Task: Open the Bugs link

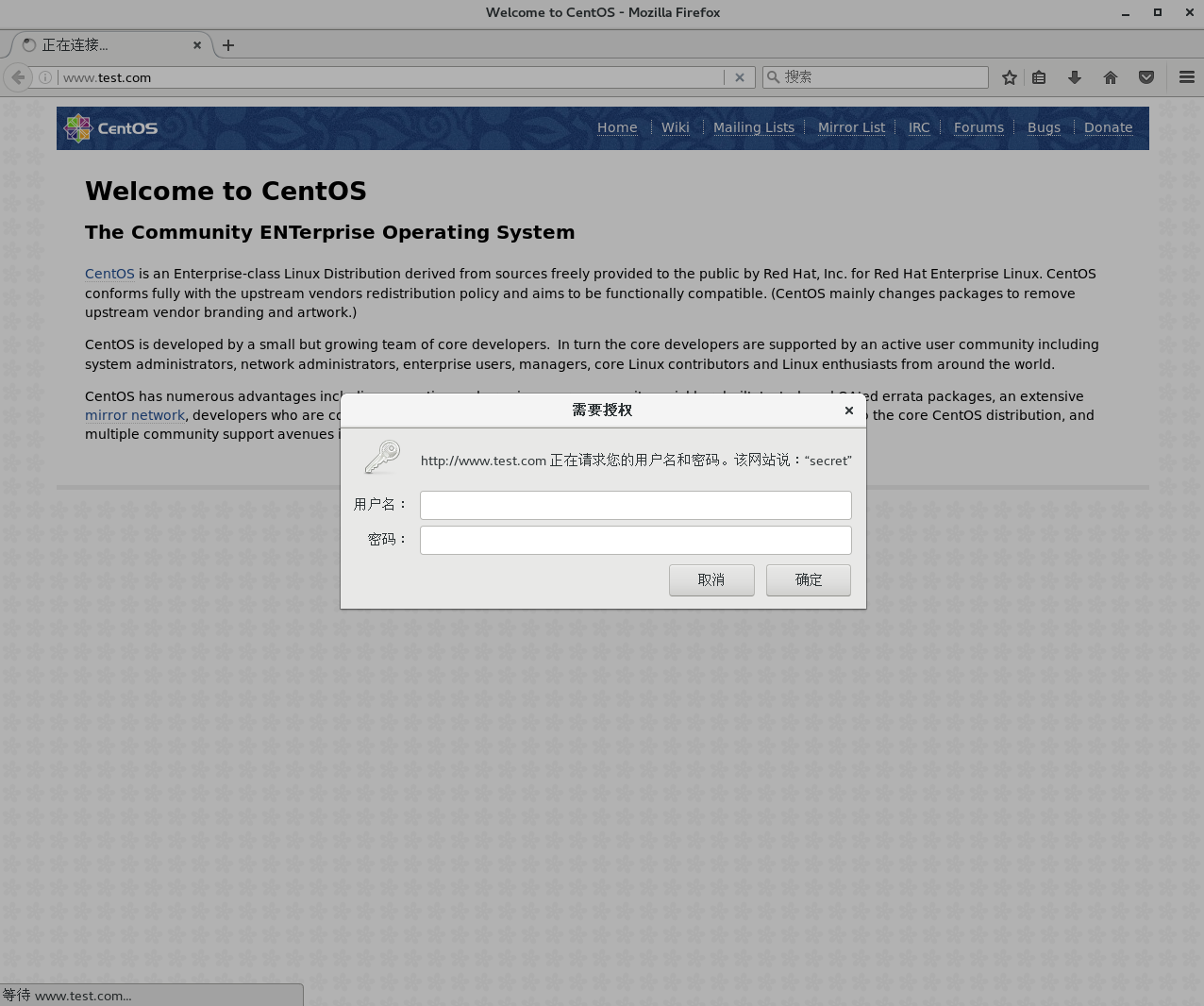Action: [1044, 127]
